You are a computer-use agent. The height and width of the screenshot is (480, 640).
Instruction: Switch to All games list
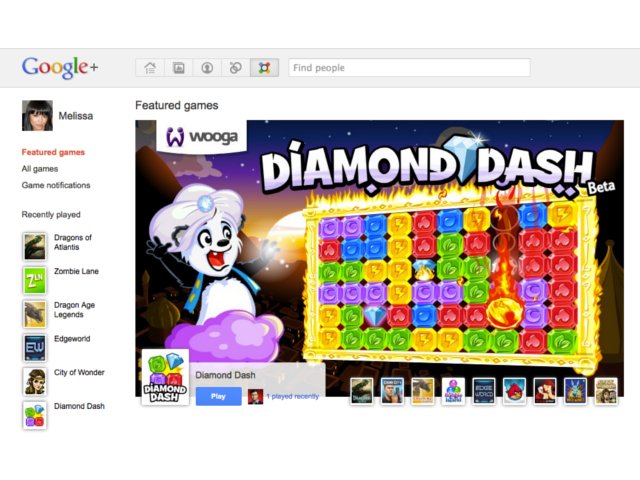40,169
